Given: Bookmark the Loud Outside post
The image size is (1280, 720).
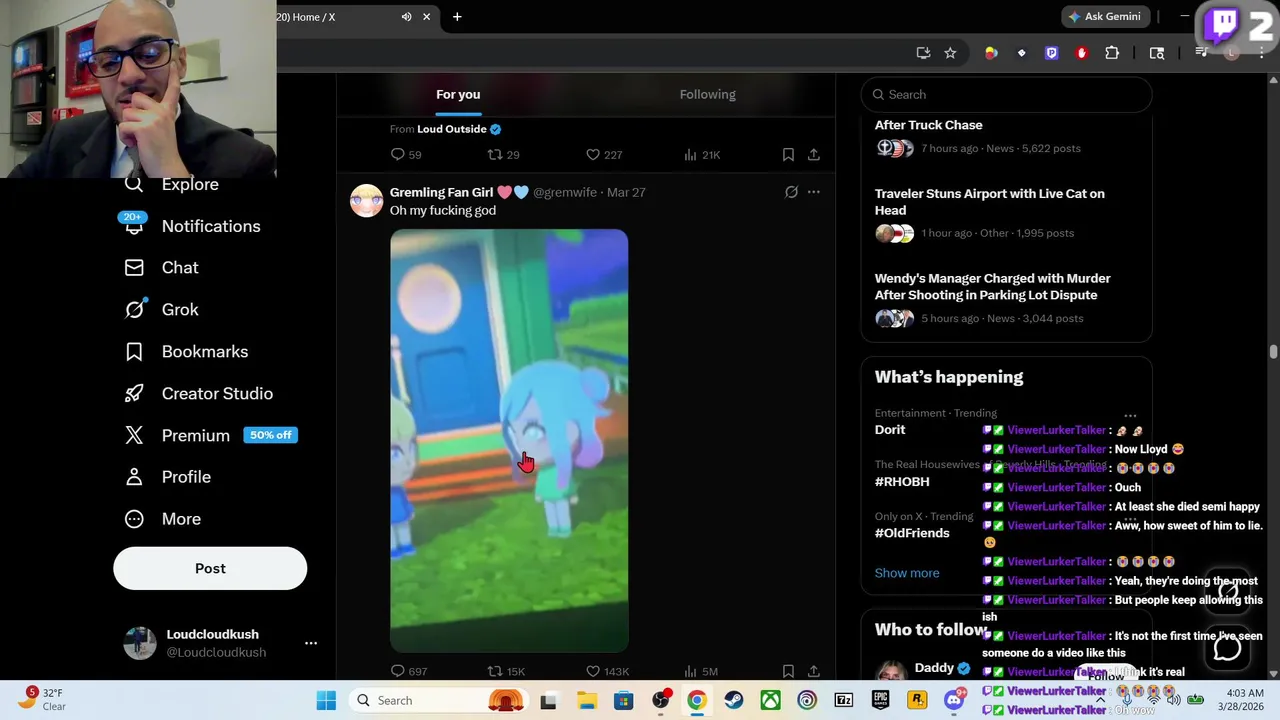Looking at the screenshot, I should (x=788, y=155).
